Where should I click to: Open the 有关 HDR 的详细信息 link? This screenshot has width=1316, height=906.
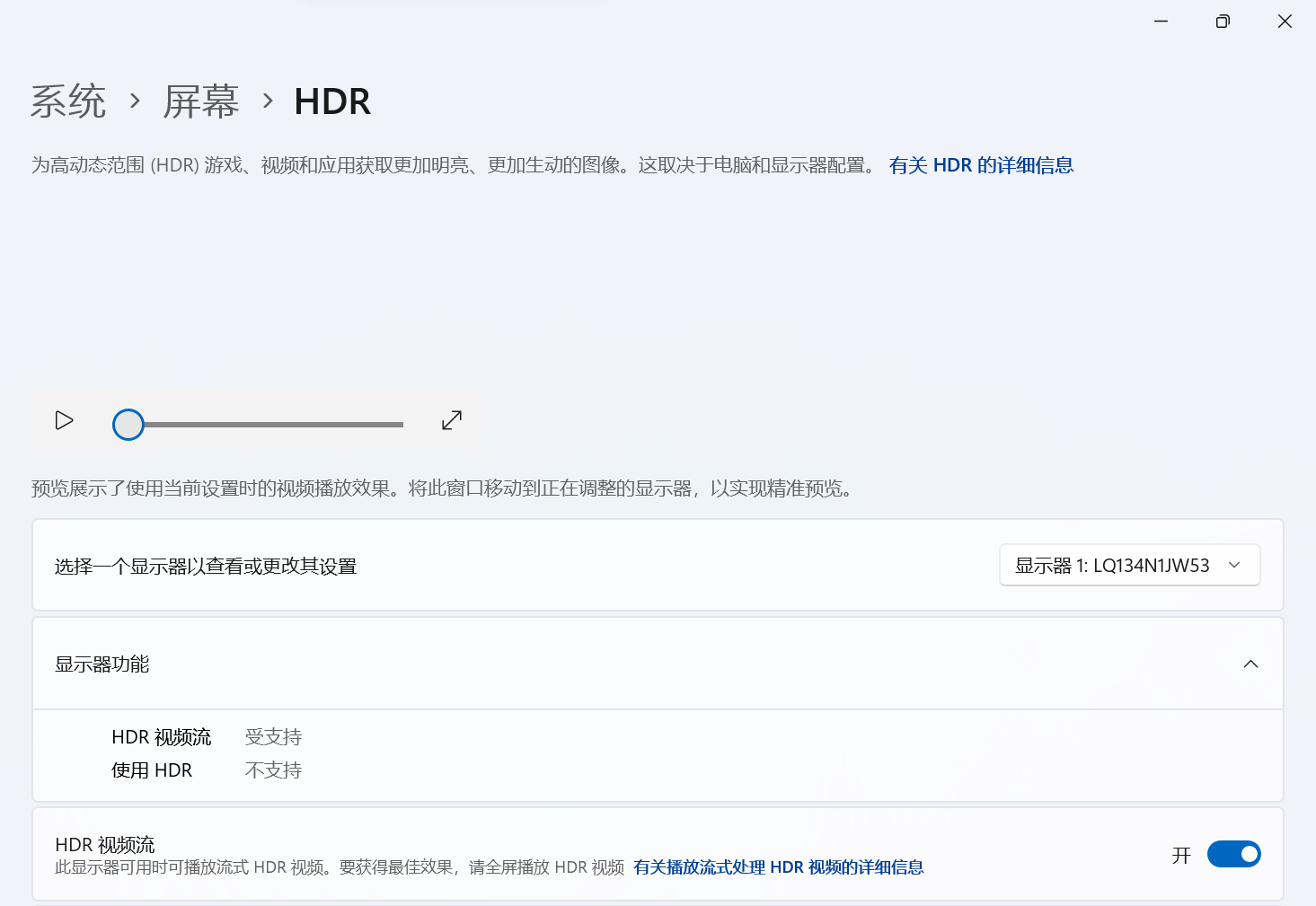click(x=981, y=165)
